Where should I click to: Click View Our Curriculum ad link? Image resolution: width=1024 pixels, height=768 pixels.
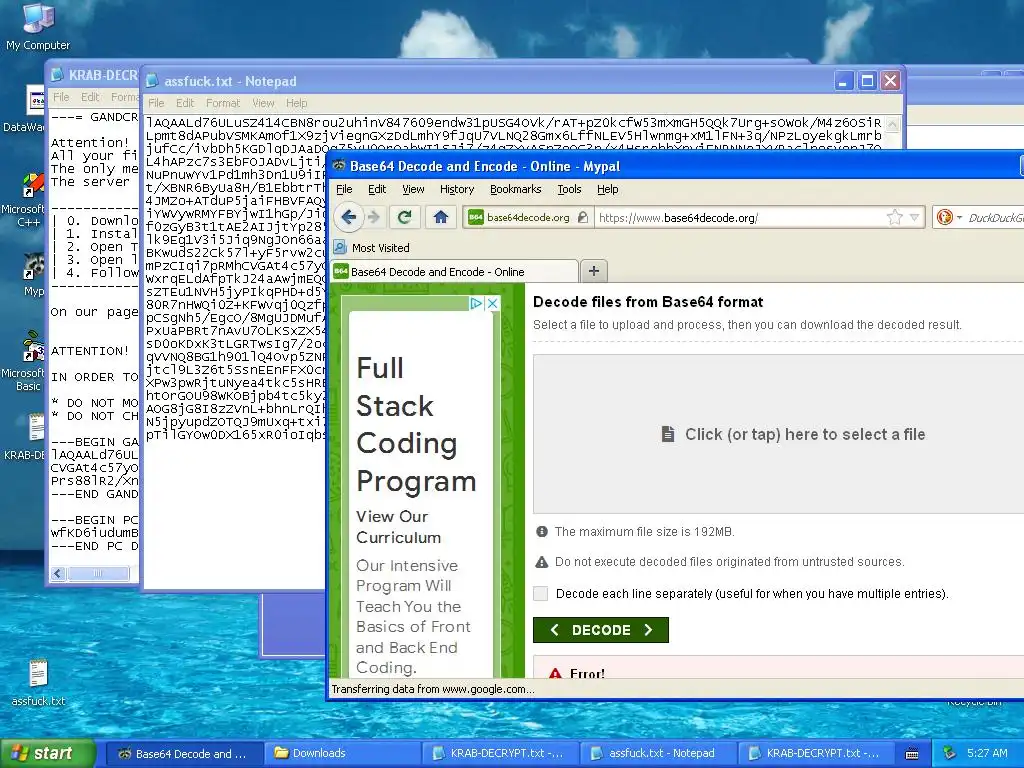(398, 527)
